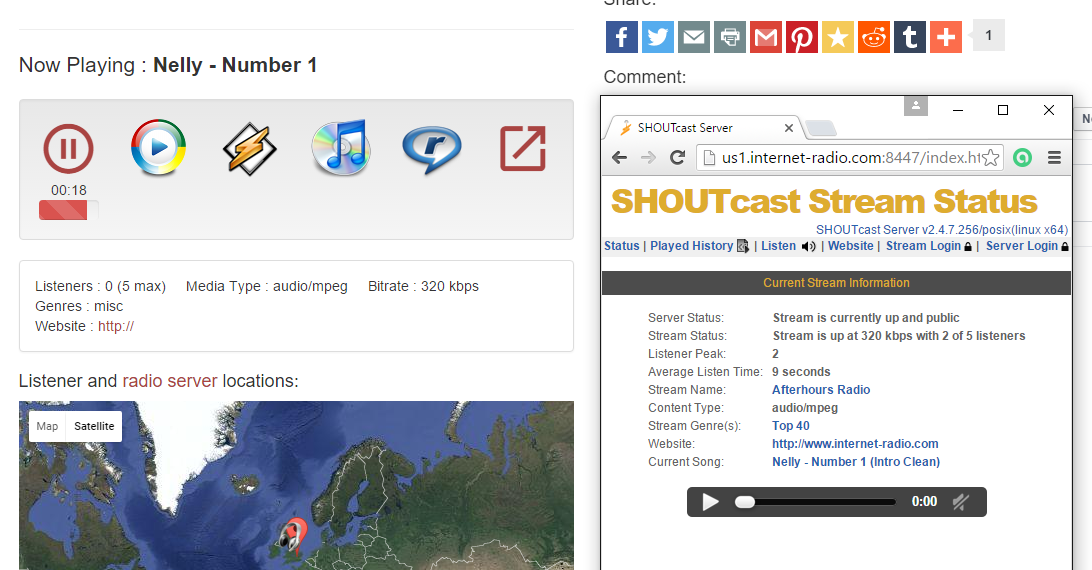Open stream in Winamp player
1092x570 pixels.
pyautogui.click(x=249, y=148)
